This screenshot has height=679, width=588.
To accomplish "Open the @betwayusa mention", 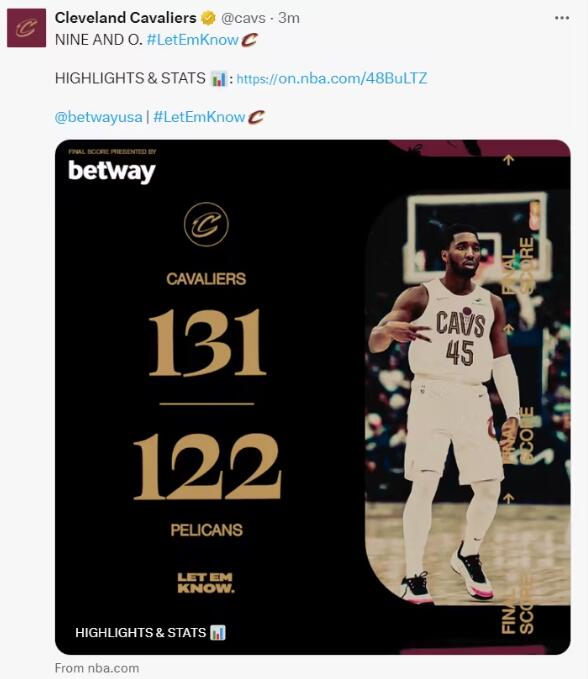I will 99,117.
